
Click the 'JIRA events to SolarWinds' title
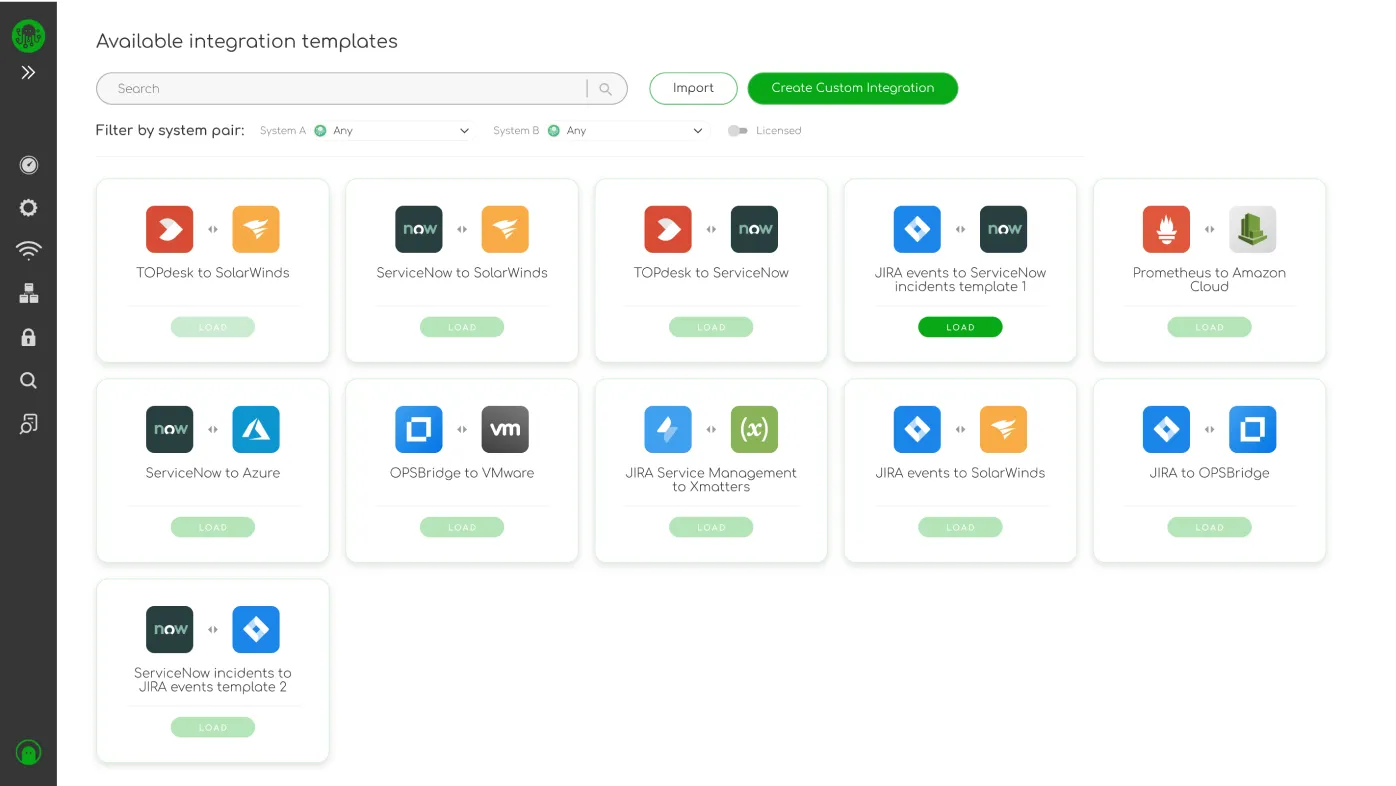click(960, 473)
